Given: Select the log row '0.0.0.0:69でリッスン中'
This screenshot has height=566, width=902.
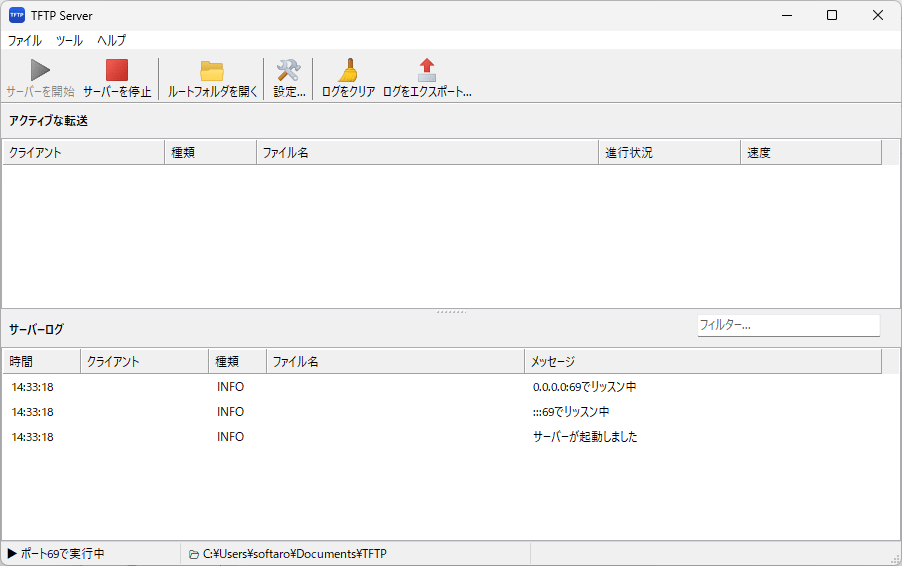Looking at the screenshot, I should pos(585,387).
